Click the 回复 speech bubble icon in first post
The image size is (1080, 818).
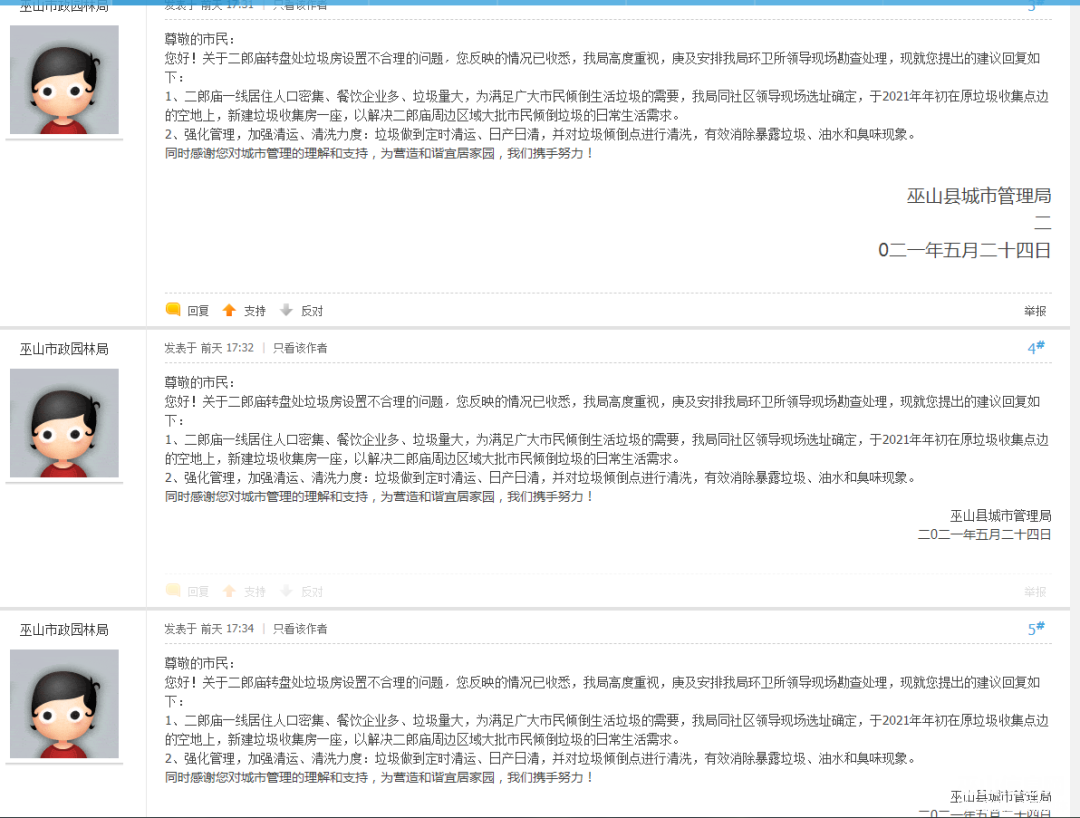(x=173, y=310)
